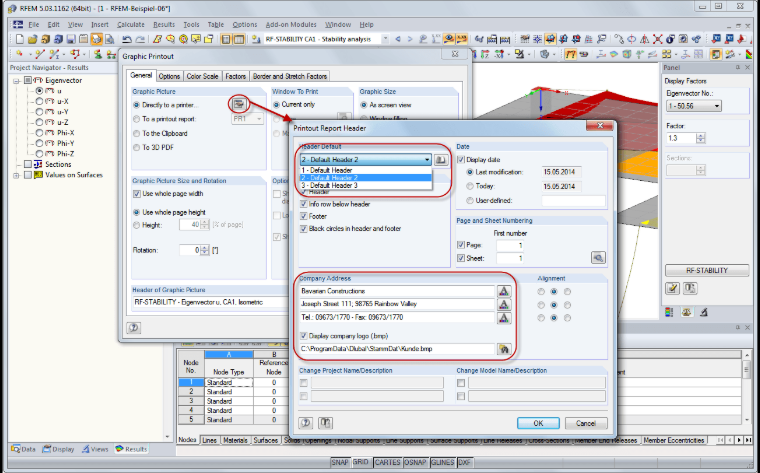Click the font icon for the Tel/Fax line
Screen dimensions: 760x473
pos(504,317)
